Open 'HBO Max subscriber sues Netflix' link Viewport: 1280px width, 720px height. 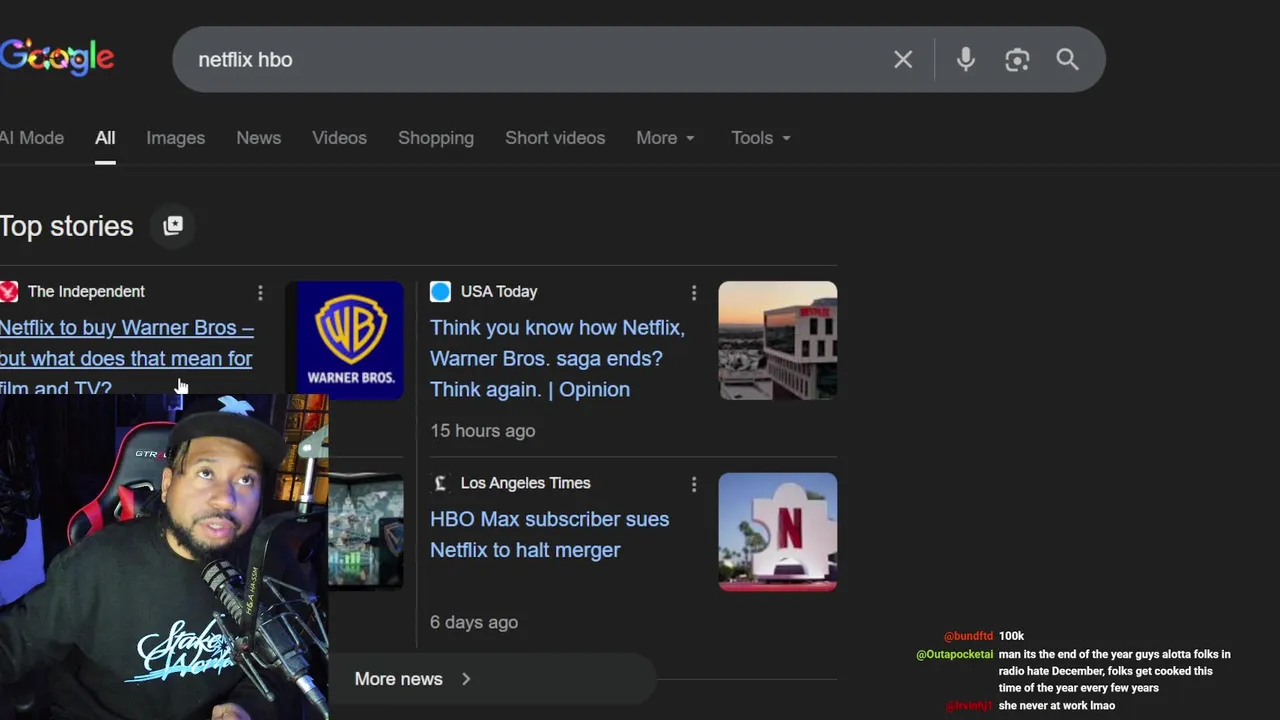549,534
